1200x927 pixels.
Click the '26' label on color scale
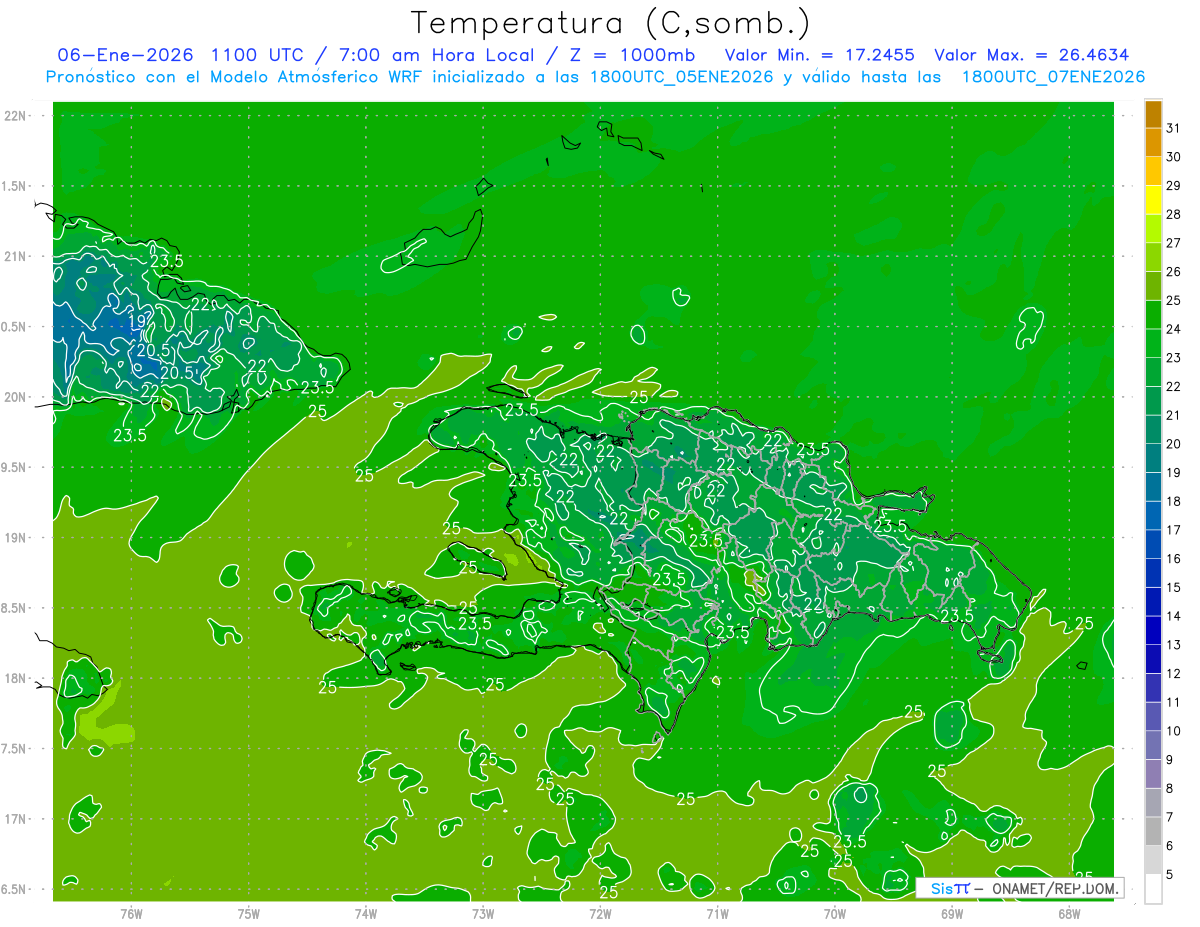(1174, 272)
